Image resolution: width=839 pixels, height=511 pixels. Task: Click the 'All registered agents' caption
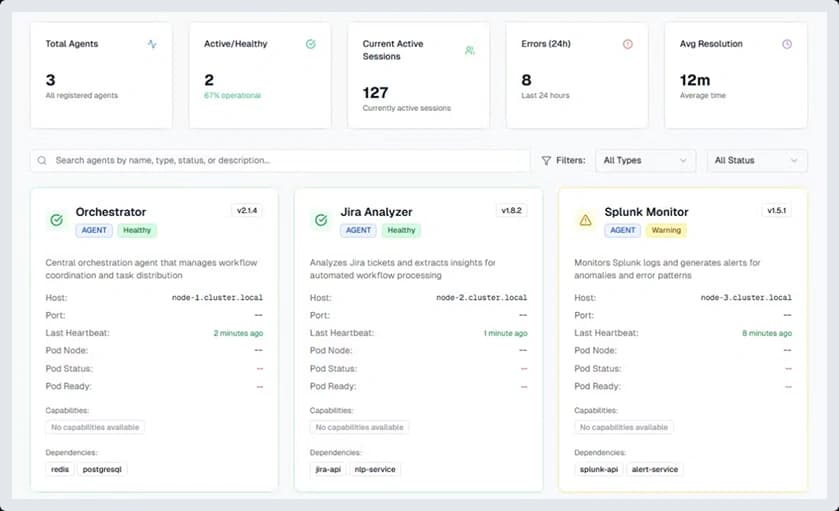click(x=82, y=96)
